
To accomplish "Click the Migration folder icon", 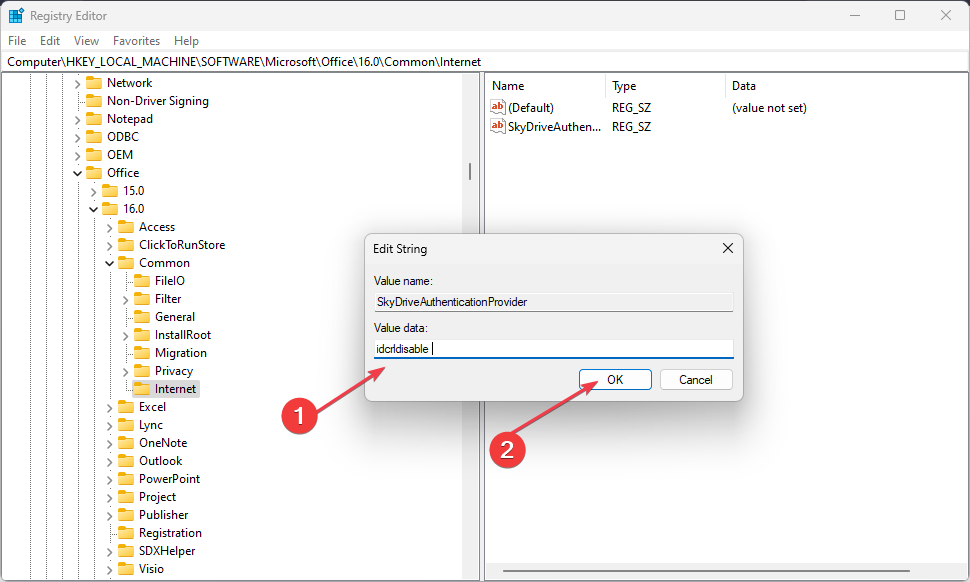I will coord(142,353).
